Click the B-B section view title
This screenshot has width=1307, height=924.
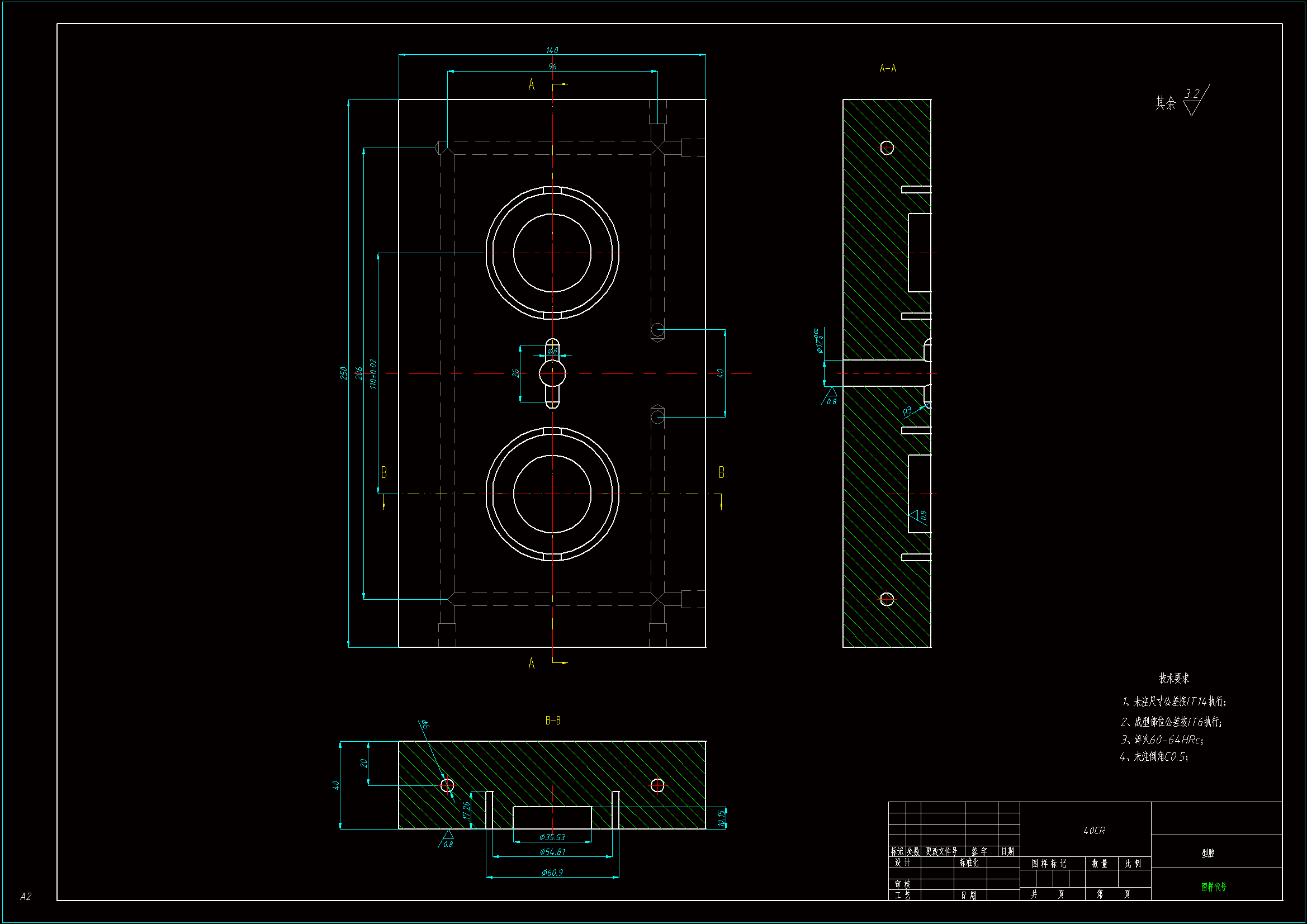(552, 721)
